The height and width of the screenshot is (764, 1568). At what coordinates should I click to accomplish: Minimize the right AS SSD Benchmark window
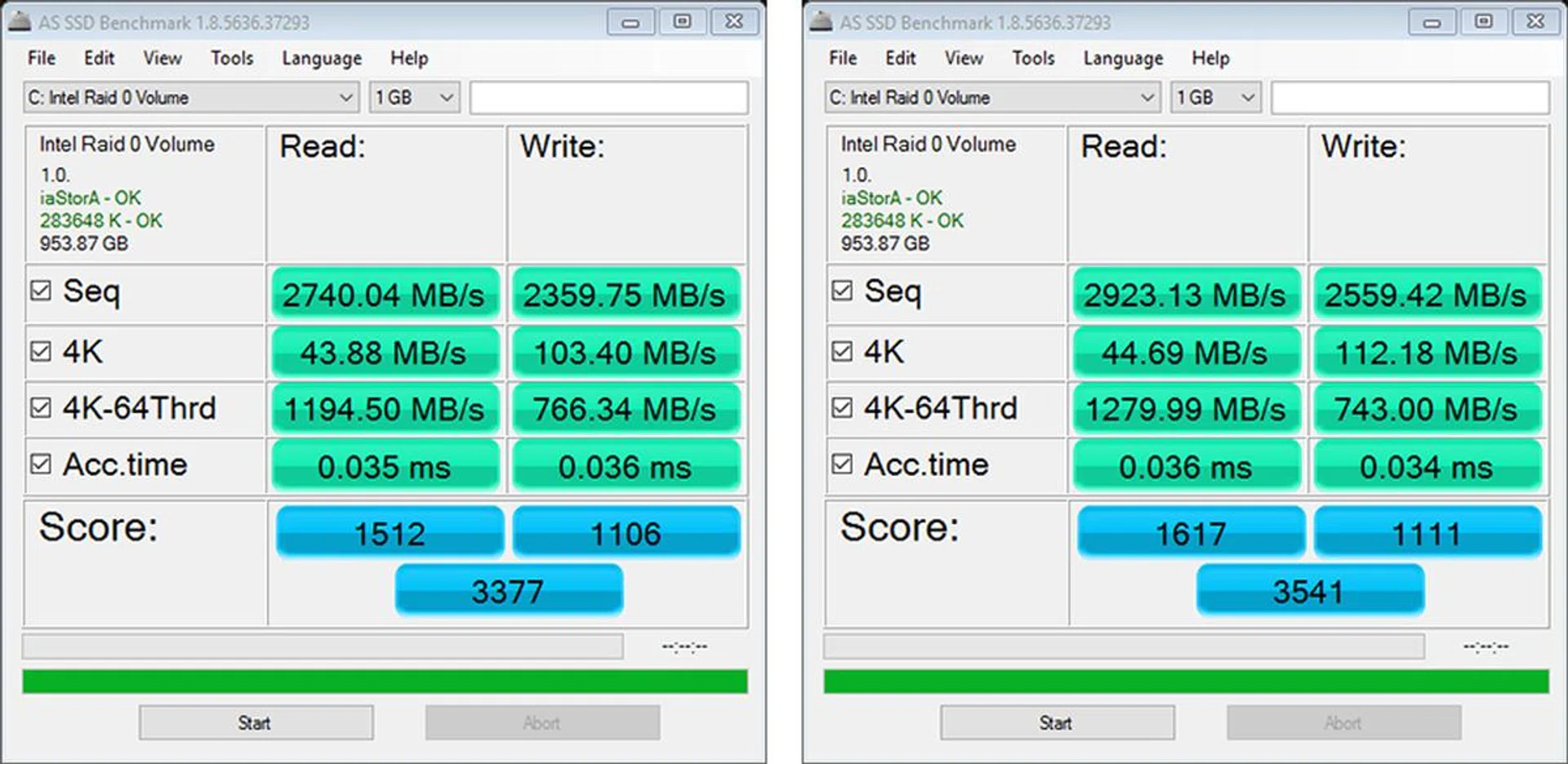click(x=1432, y=22)
